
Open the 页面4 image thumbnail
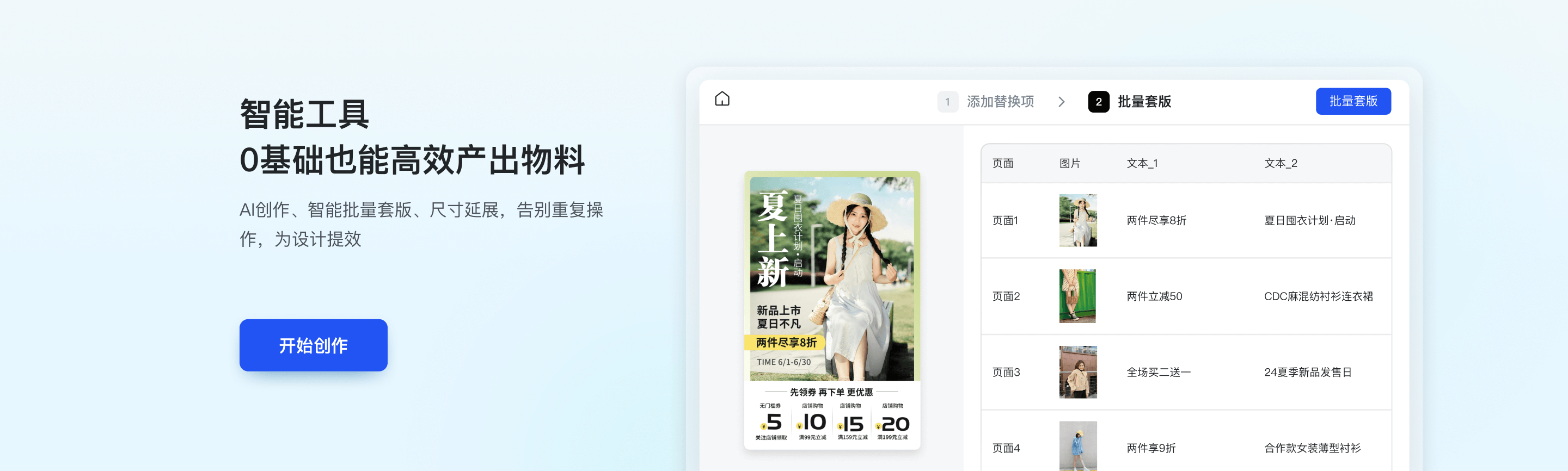tap(1077, 446)
